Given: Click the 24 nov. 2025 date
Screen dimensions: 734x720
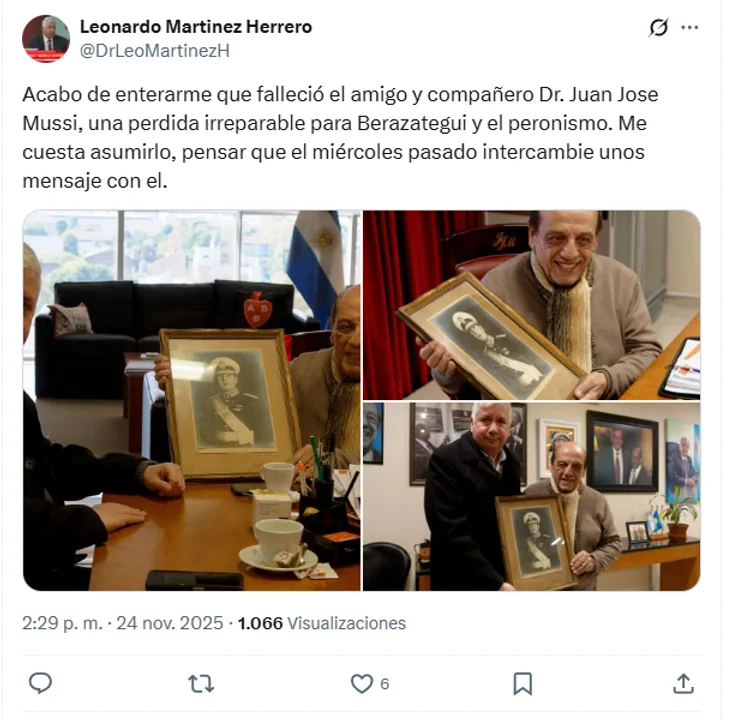Looking at the screenshot, I should click(170, 623).
